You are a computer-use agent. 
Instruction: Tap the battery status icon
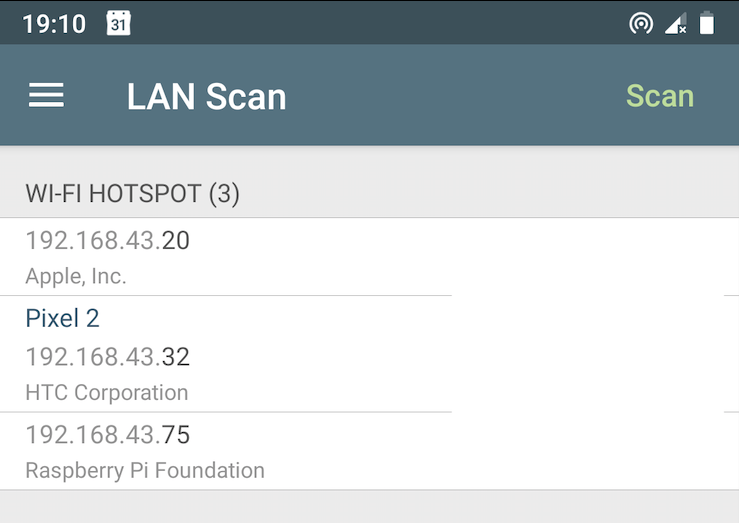pos(706,23)
